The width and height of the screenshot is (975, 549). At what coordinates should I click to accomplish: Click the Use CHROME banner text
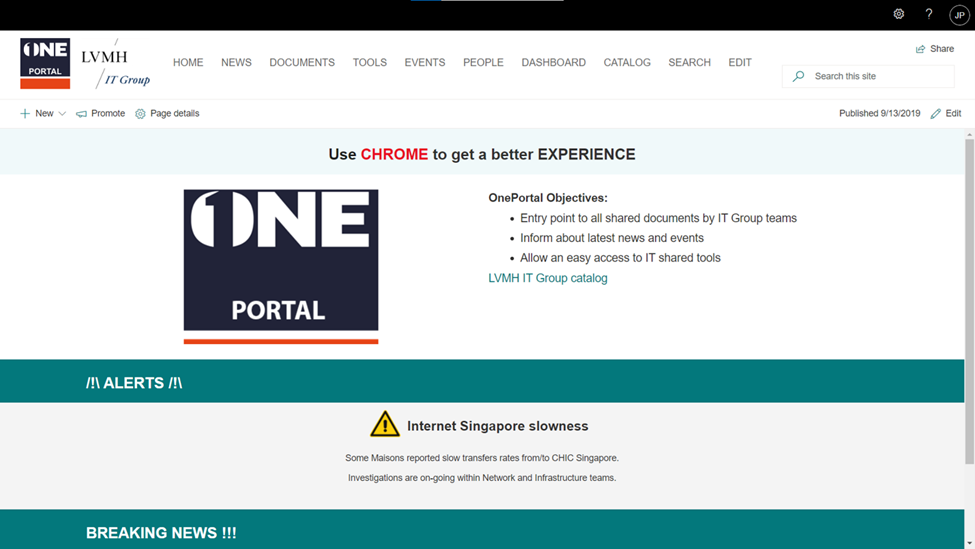click(482, 154)
